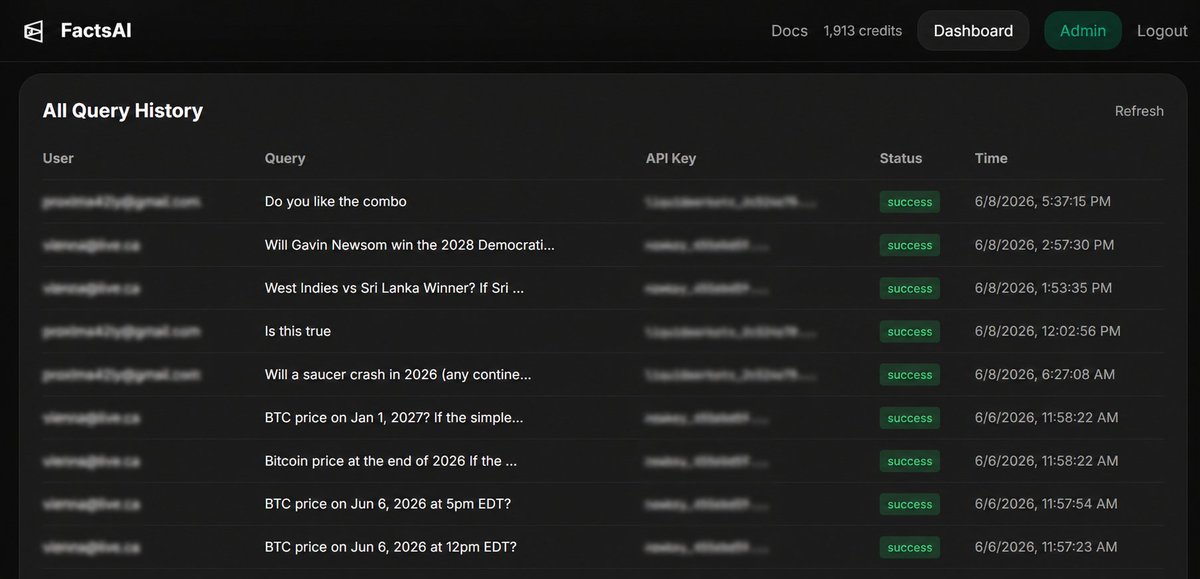The height and width of the screenshot is (579, 1200).
Task: Click the Time column header
Action: point(991,158)
